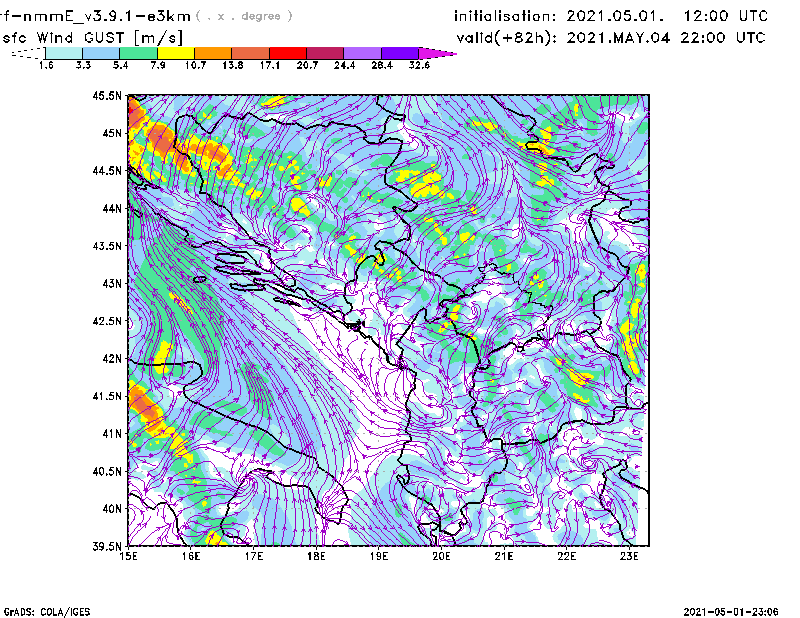The height and width of the screenshot is (618, 800).
Task: Click legend value 13.8
Action: coord(233,65)
